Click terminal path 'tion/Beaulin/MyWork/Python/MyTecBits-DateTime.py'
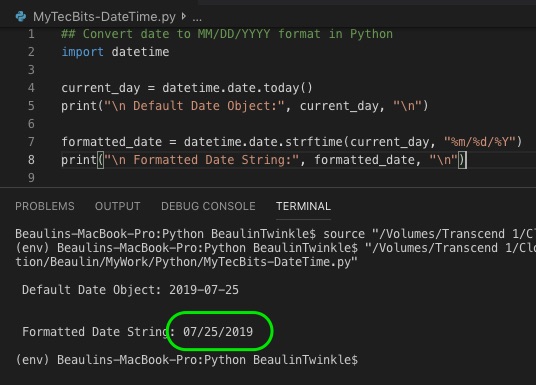536x385 pixels. point(186,262)
